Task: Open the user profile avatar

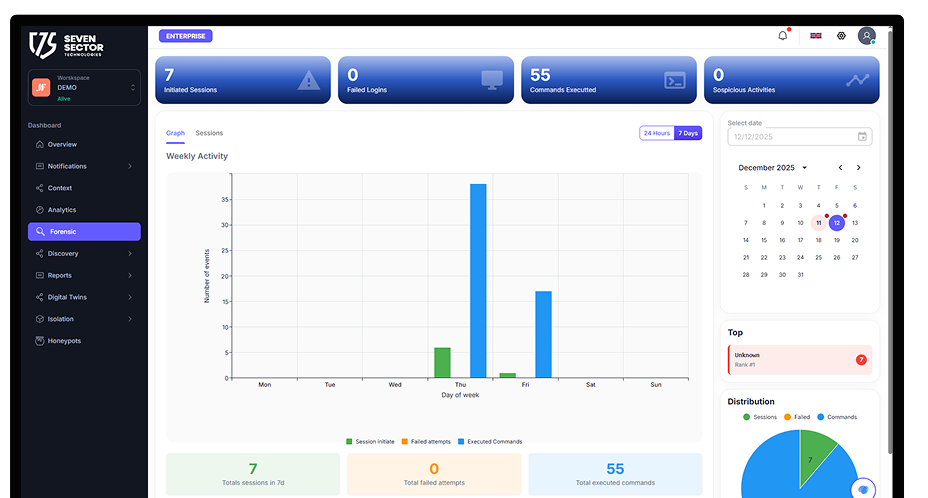Action: pos(867,36)
